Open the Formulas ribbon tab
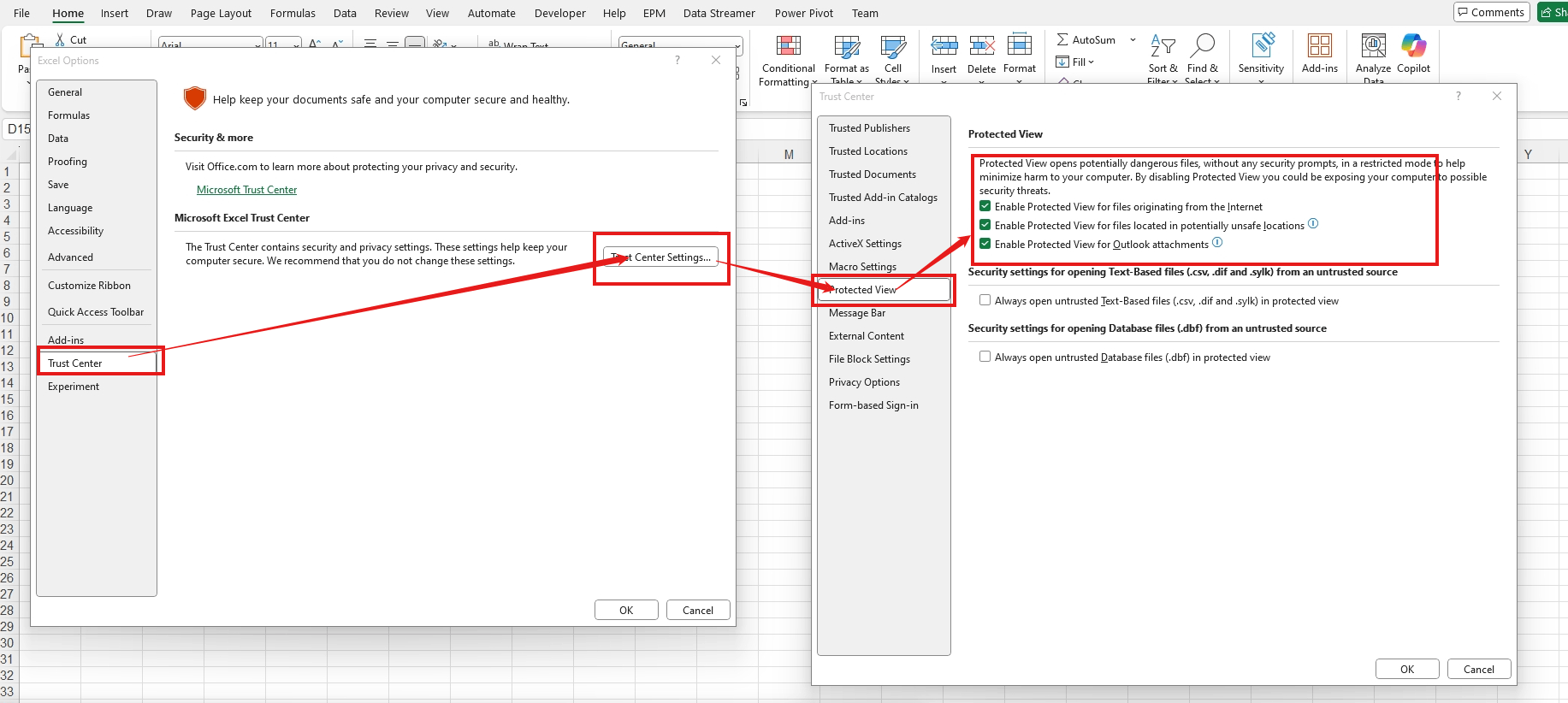1568x703 pixels. click(x=293, y=13)
